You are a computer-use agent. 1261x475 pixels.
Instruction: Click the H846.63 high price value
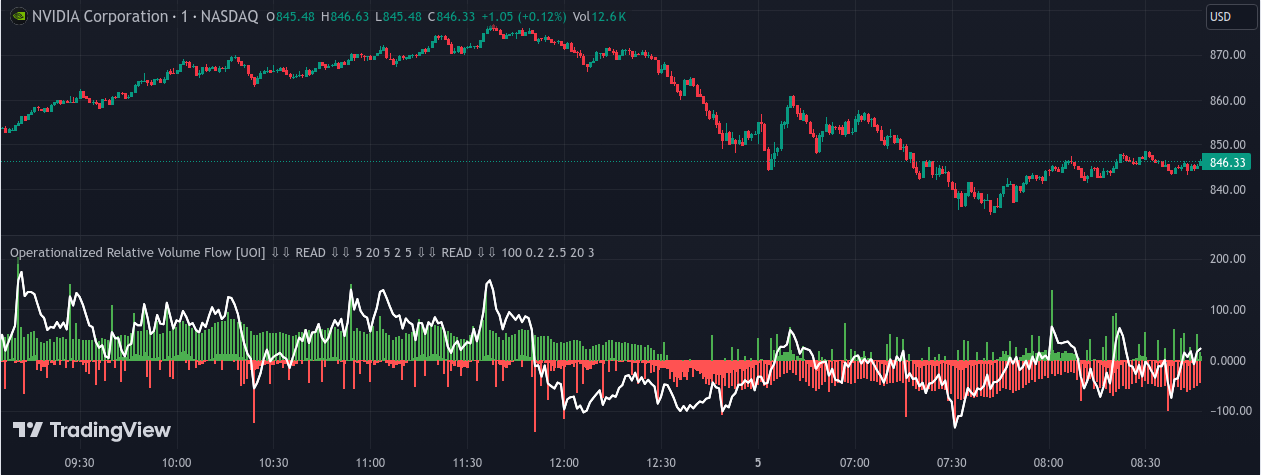(x=346, y=17)
